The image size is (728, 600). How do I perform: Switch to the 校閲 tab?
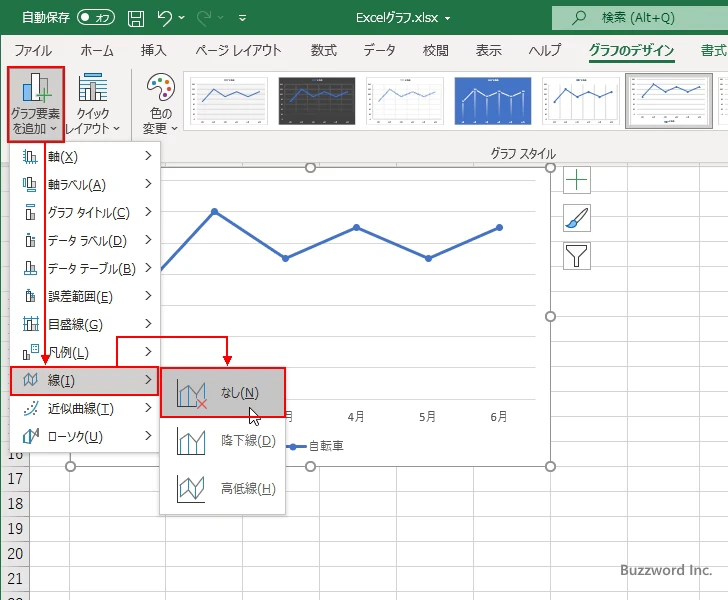[436, 50]
